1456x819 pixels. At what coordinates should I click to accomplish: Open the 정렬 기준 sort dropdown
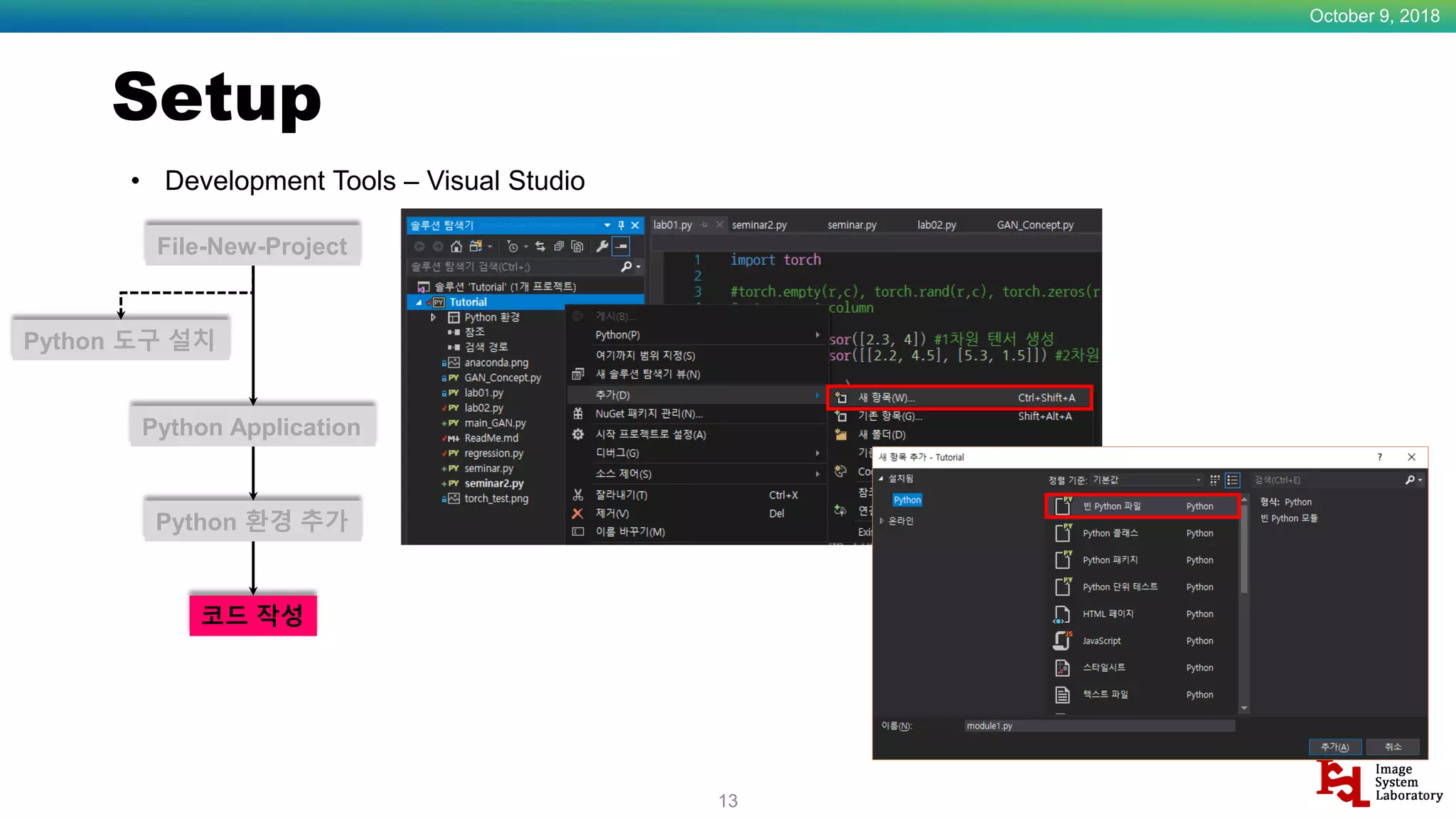coord(1147,480)
